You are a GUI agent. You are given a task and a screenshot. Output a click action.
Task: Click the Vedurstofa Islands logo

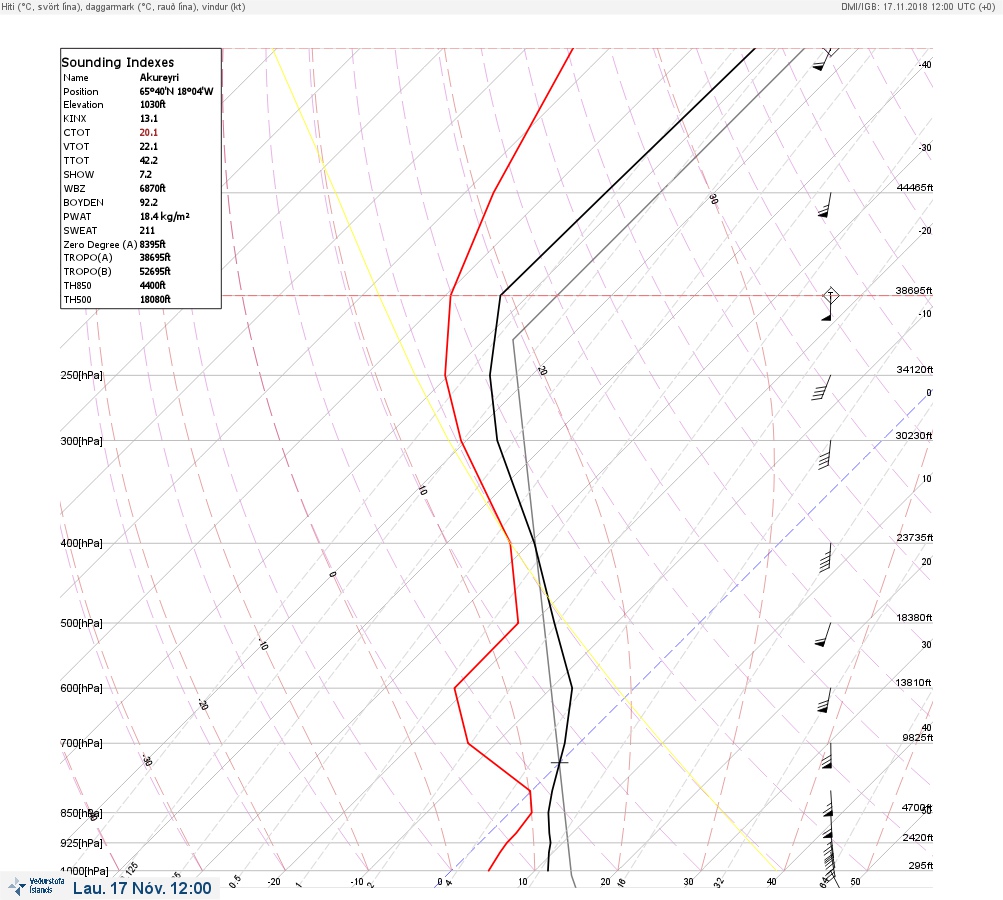[x=36, y=886]
